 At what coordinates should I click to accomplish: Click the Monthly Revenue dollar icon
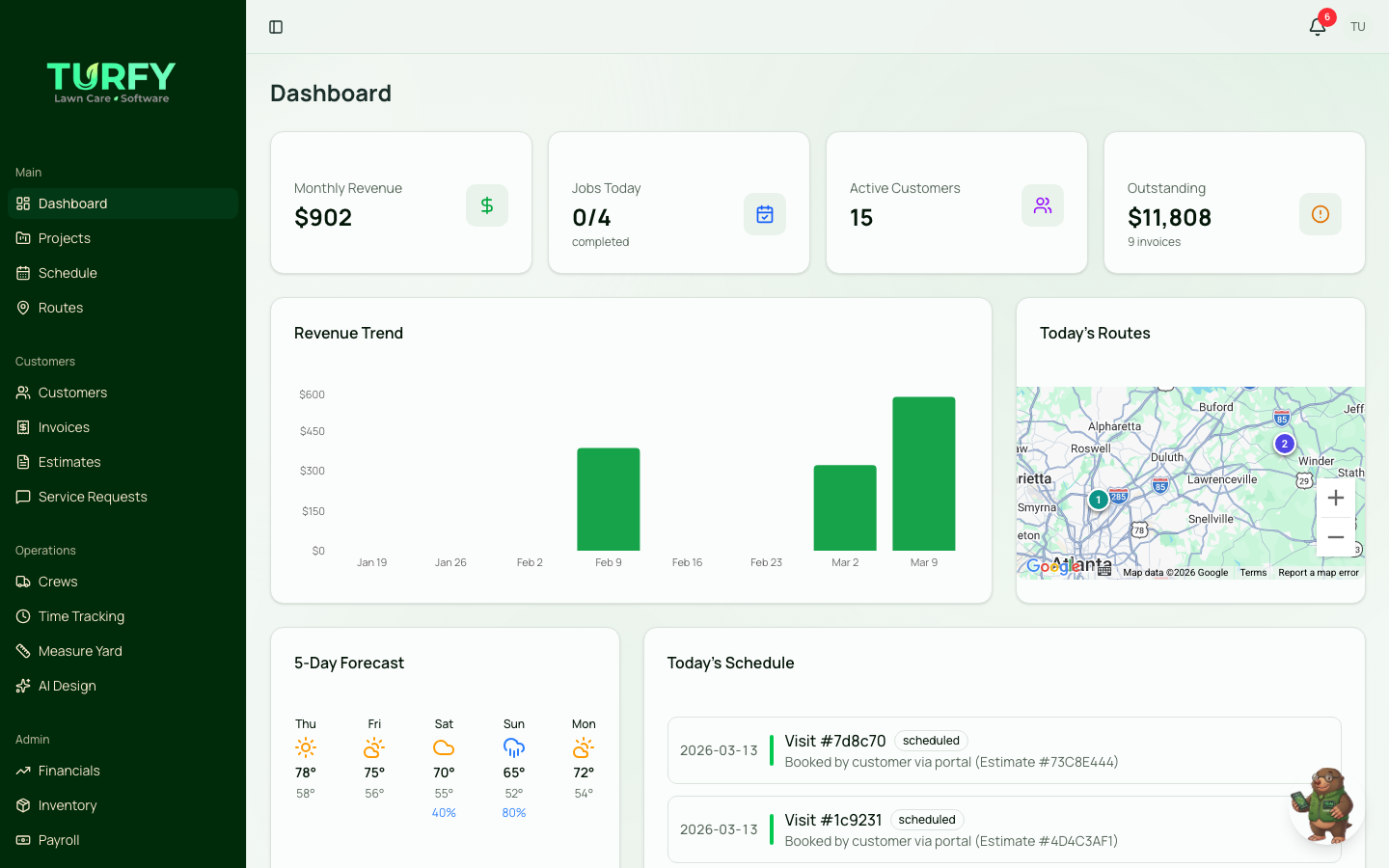coord(487,205)
